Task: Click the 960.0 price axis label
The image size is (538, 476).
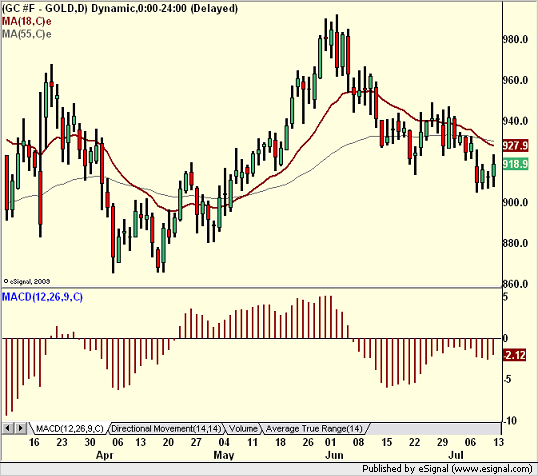Action: 516,80
